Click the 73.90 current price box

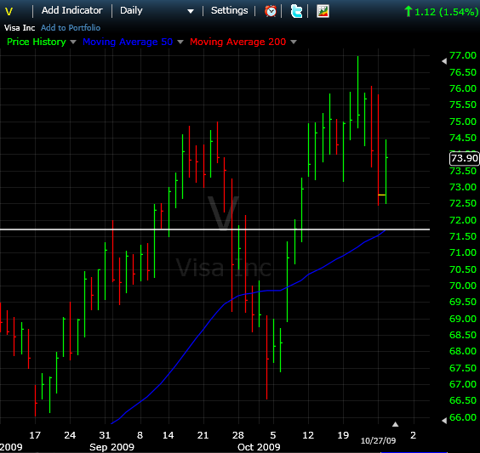point(464,158)
